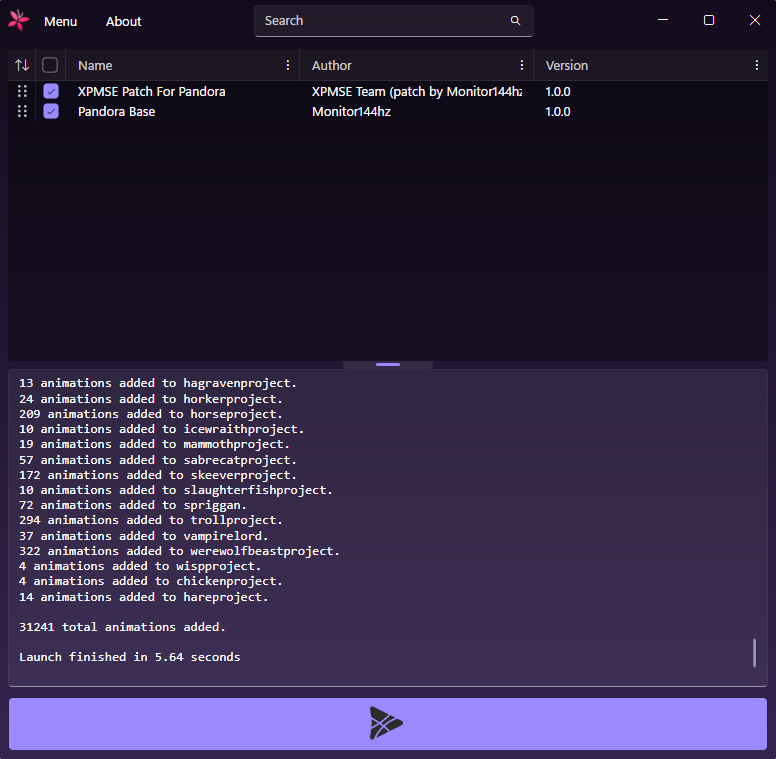Click the '31241 total animations added.' line

(122, 627)
